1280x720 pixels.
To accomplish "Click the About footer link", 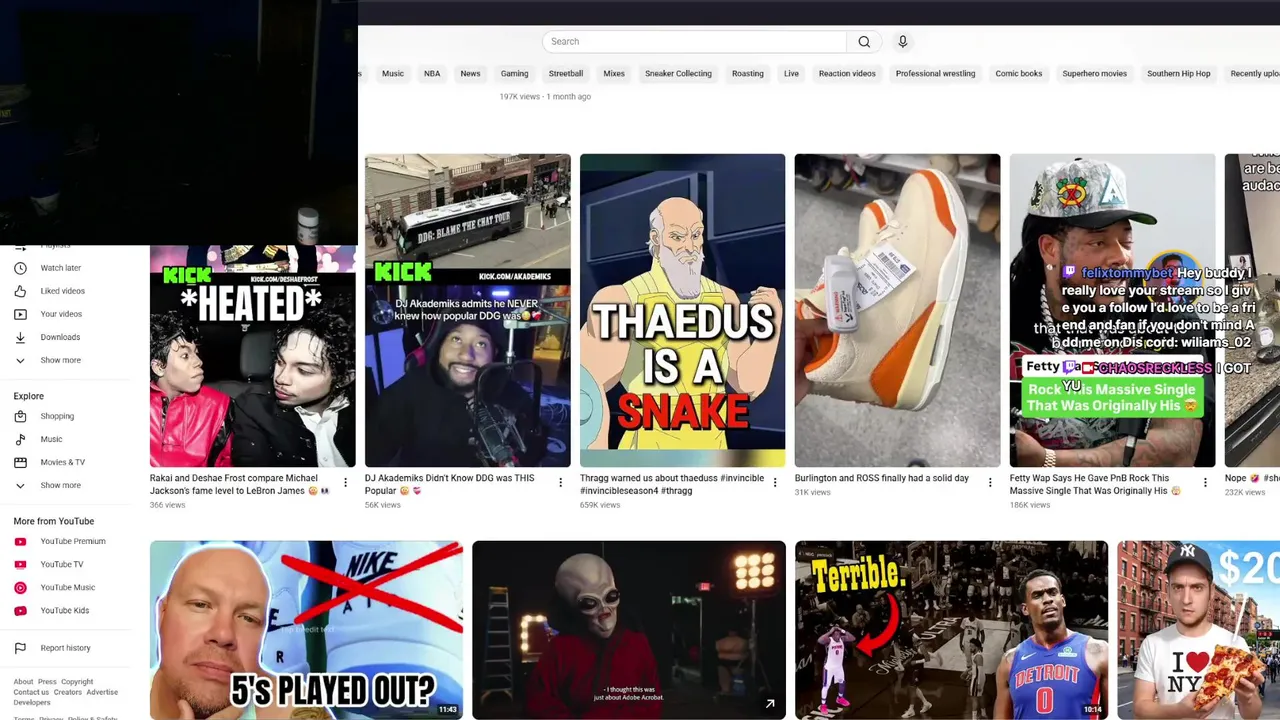I will click(23, 682).
